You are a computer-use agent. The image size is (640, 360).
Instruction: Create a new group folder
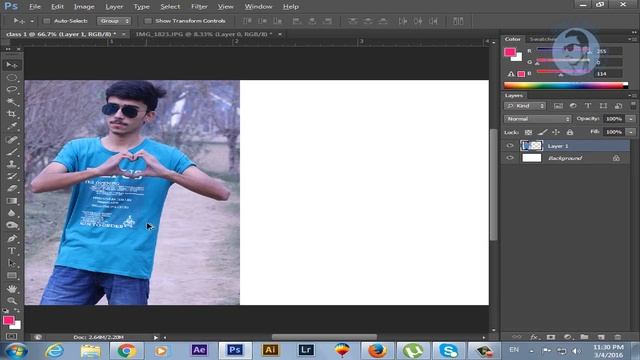(584, 337)
